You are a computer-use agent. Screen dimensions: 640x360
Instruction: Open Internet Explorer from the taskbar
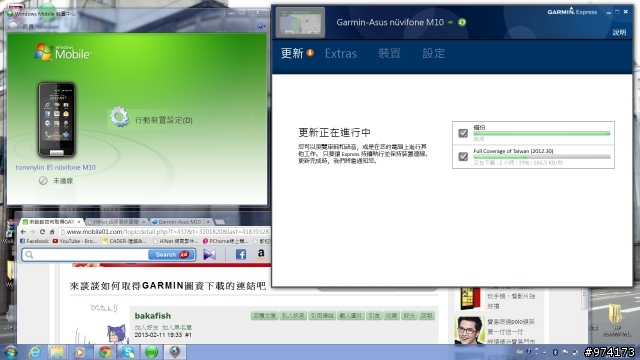pyautogui.click(x=35, y=352)
